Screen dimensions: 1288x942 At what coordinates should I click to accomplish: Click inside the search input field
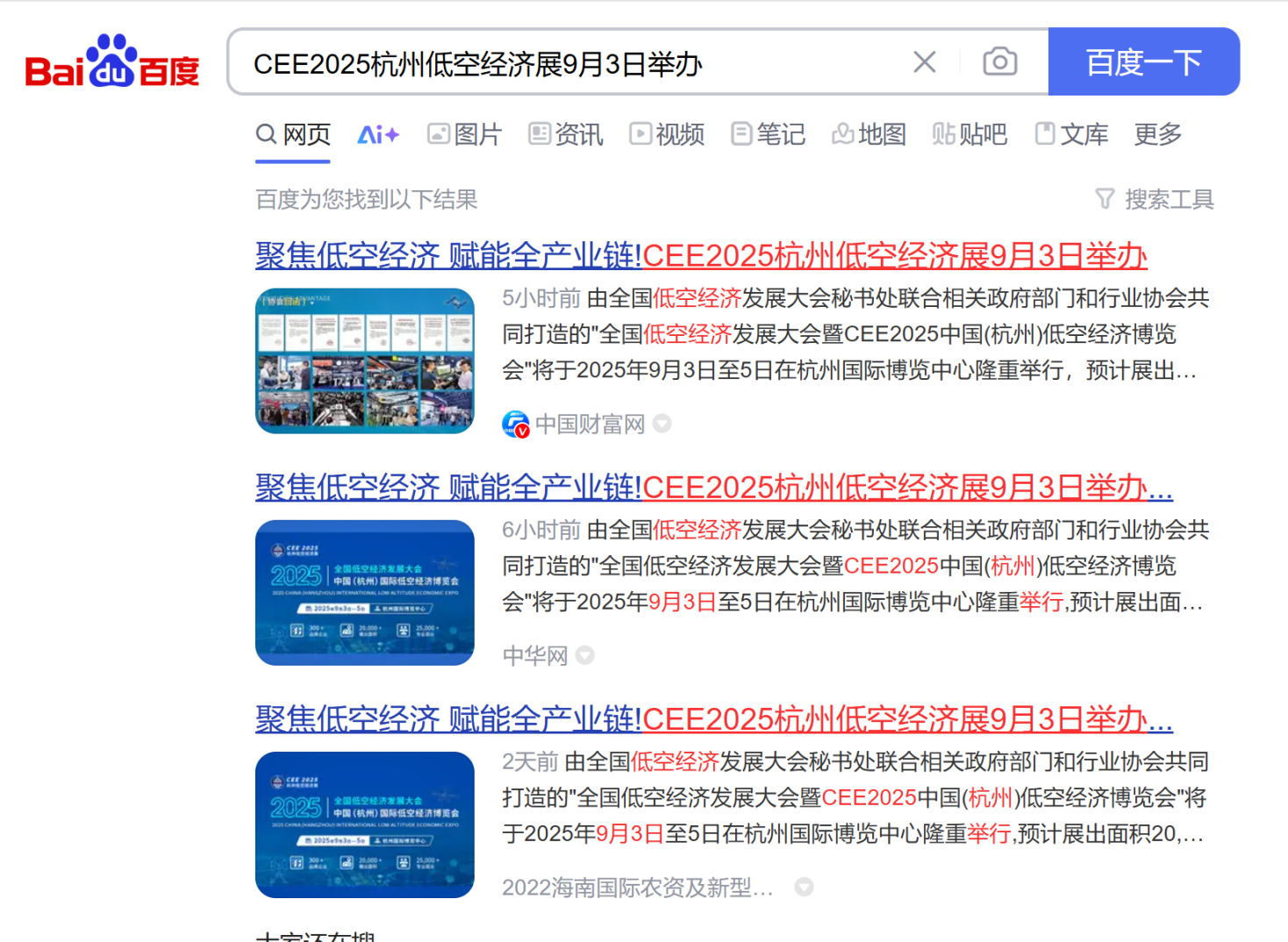570,64
